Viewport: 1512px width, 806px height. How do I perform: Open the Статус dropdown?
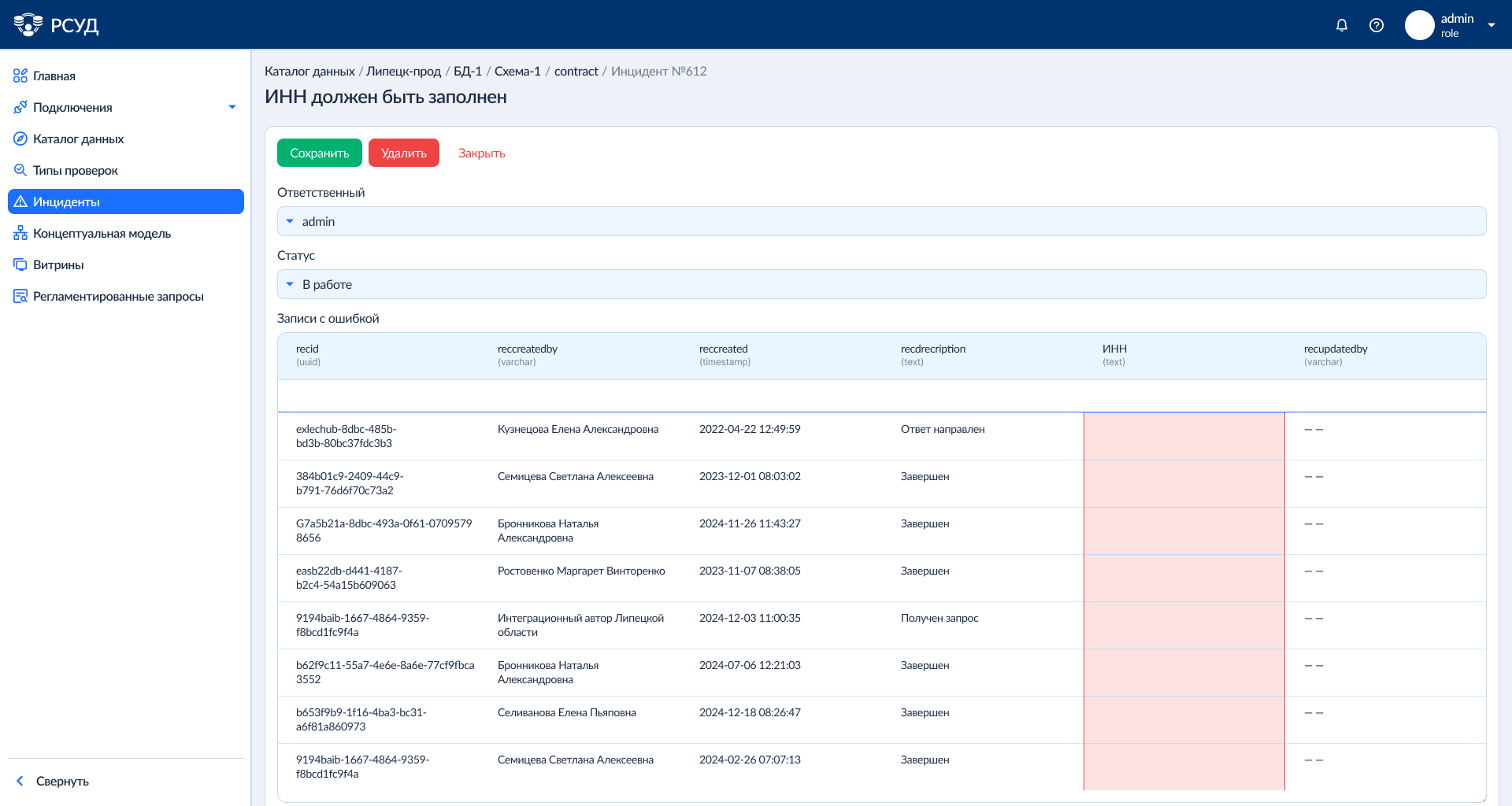881,285
